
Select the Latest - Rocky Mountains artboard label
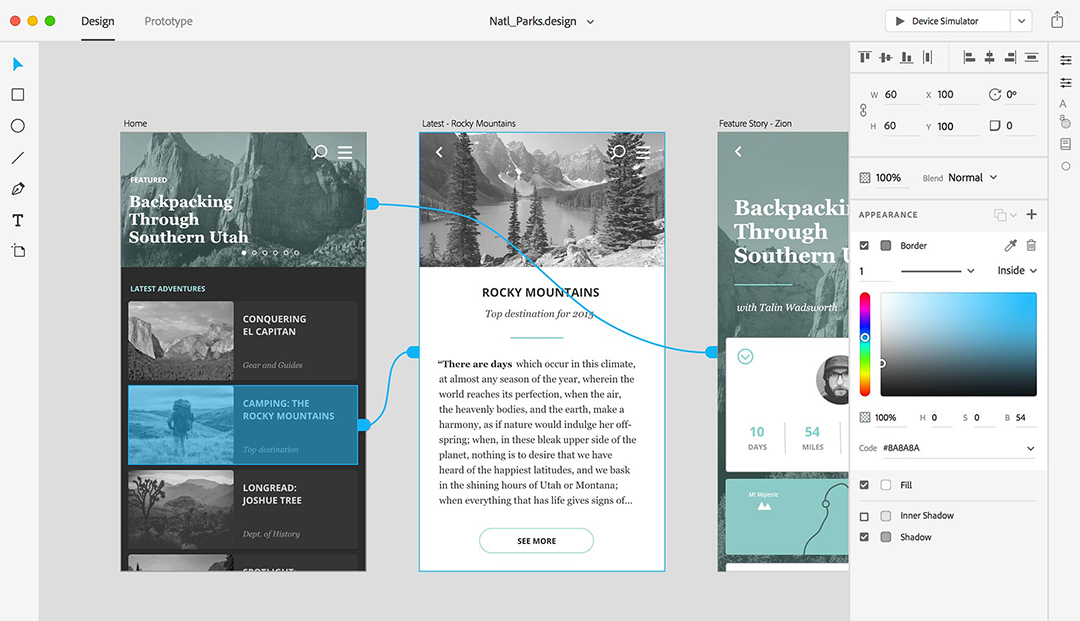click(x=468, y=123)
